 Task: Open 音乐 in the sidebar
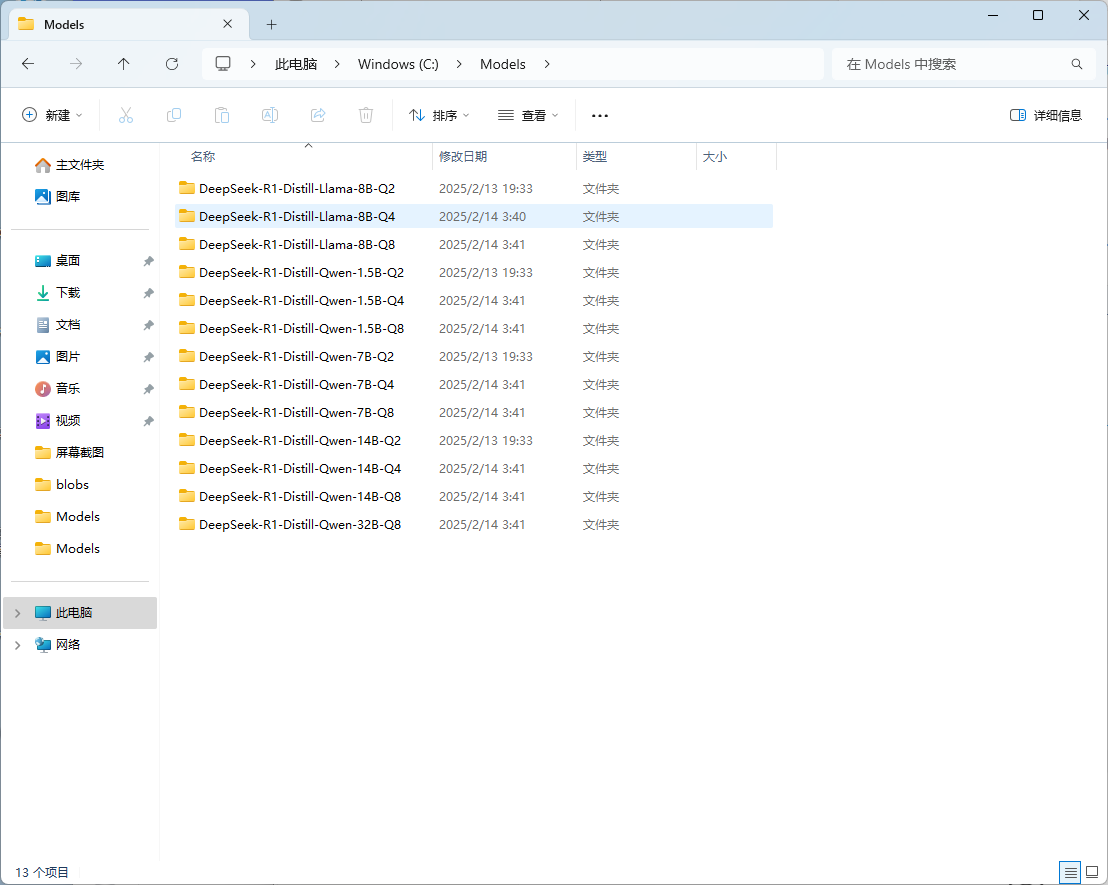click(57, 389)
